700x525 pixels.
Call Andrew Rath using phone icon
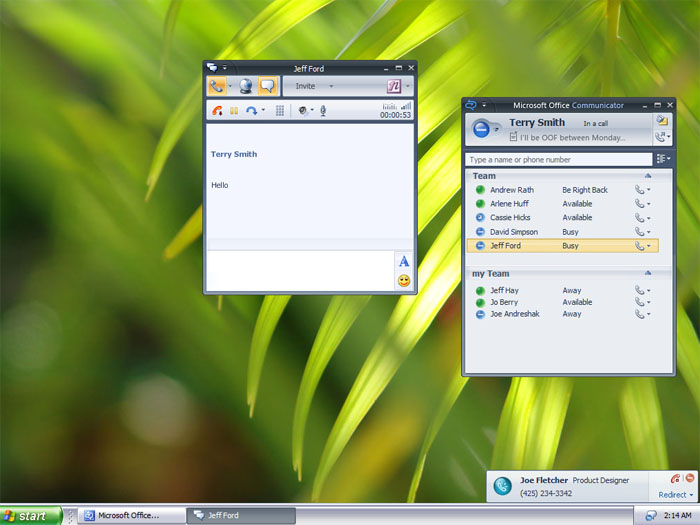(639, 190)
